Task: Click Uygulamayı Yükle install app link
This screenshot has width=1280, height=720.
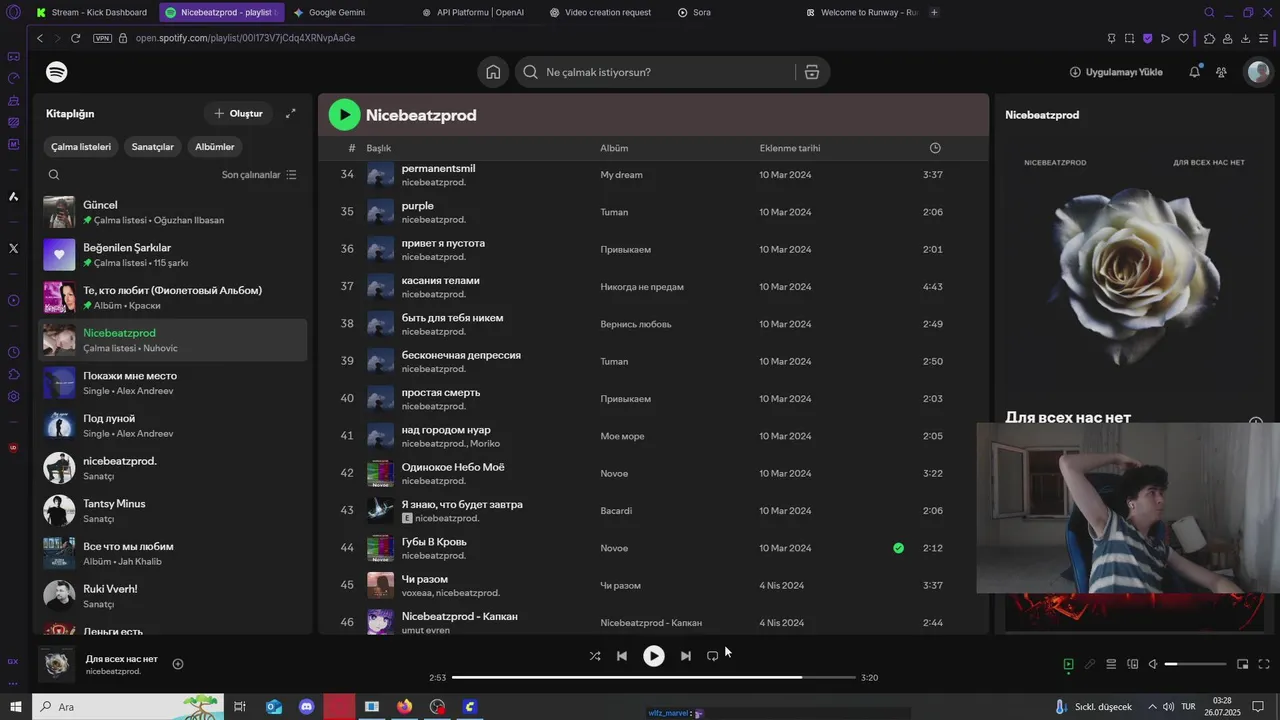Action: click(x=1116, y=72)
